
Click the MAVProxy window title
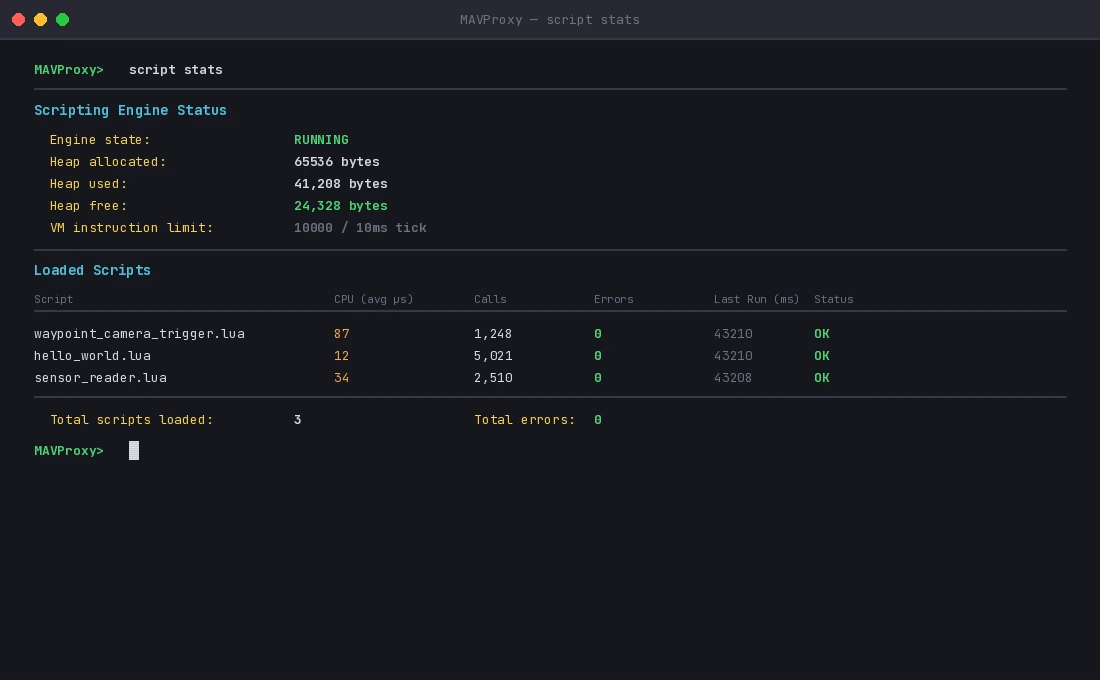(x=550, y=19)
